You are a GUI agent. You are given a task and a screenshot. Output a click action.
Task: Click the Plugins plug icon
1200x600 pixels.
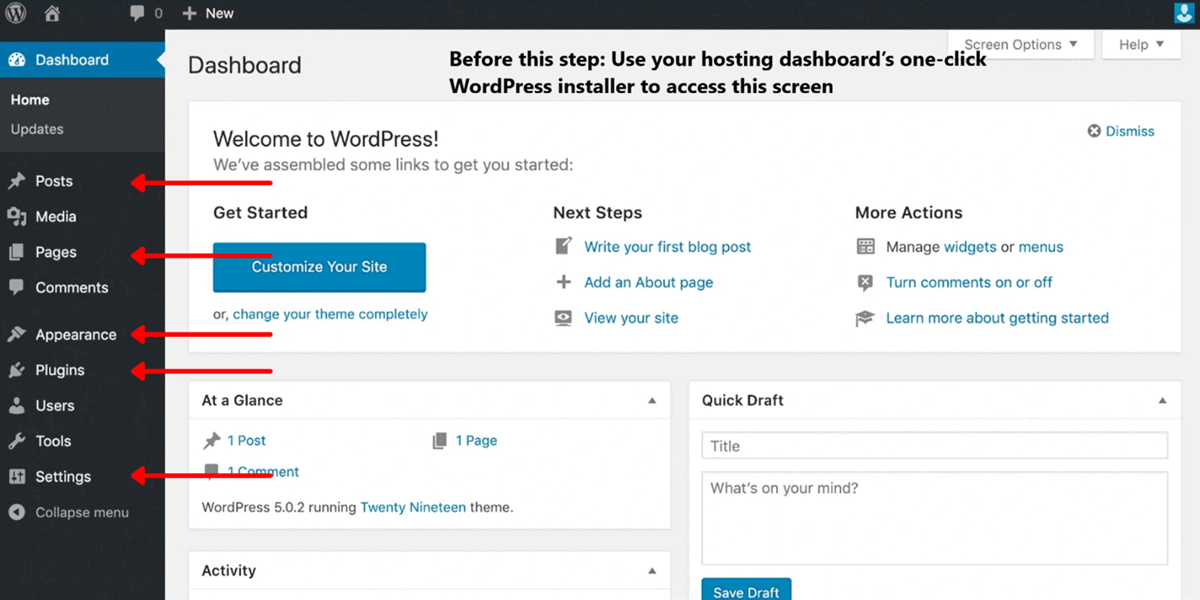coord(17,370)
